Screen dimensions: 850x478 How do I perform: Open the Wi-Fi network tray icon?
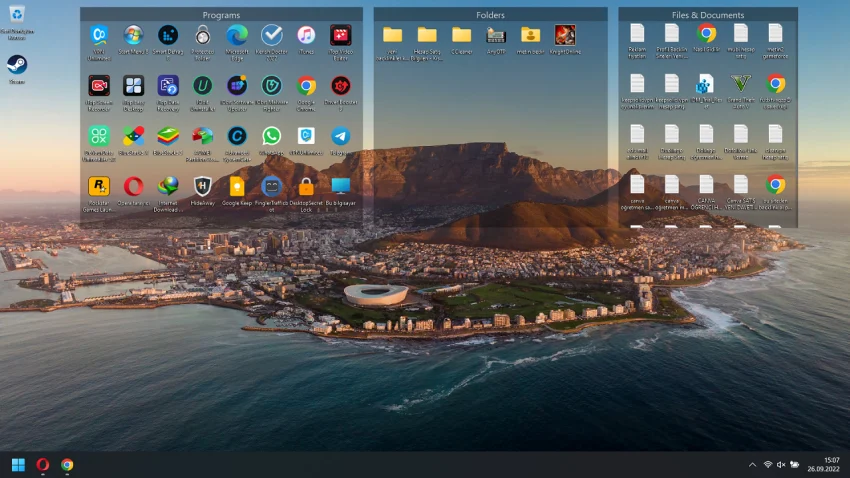pos(768,465)
